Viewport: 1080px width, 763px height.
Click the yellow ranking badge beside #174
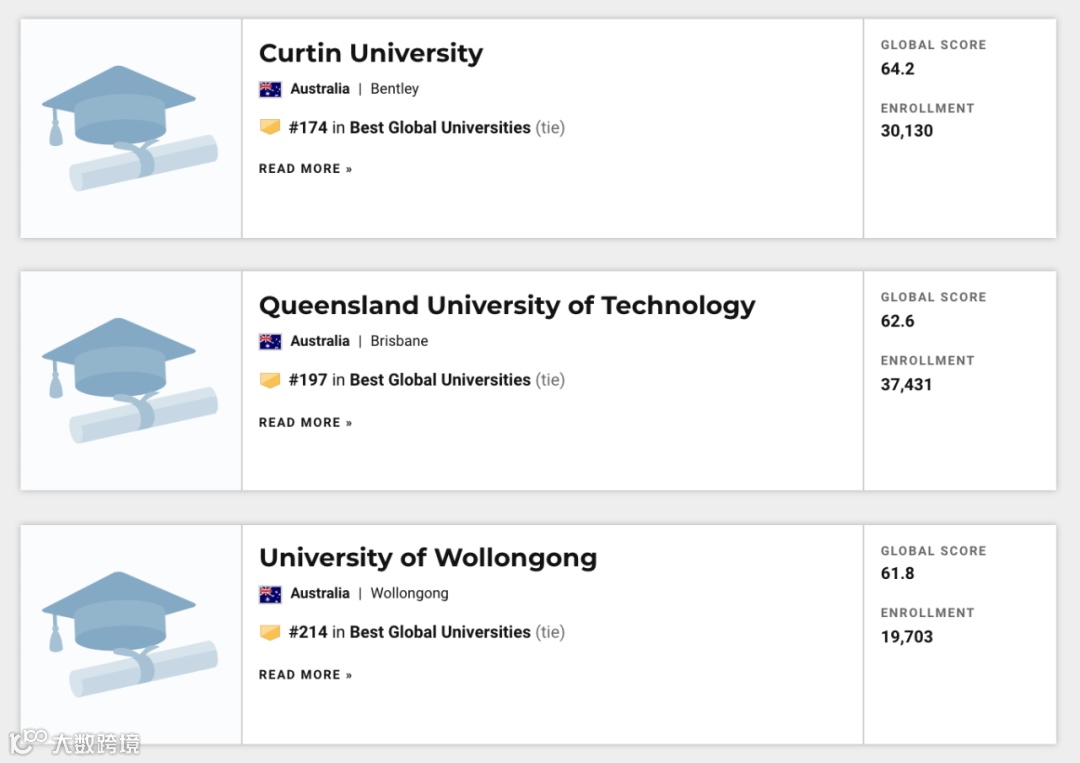click(270, 127)
